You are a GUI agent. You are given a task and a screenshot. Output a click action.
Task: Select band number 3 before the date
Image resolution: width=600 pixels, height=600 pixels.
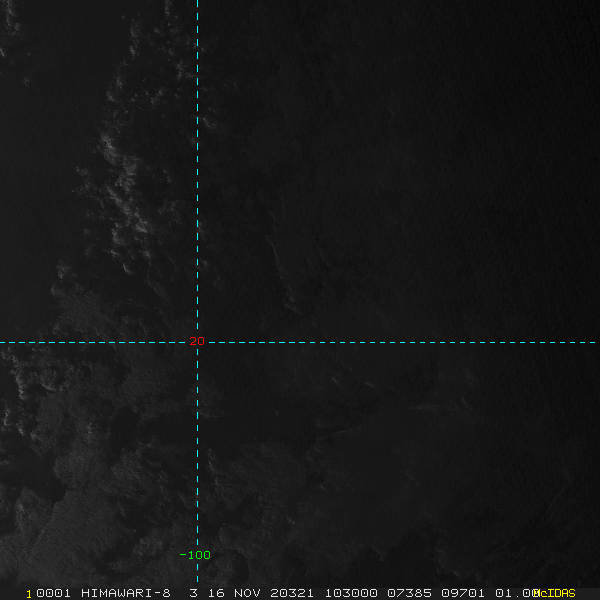click(x=193, y=593)
